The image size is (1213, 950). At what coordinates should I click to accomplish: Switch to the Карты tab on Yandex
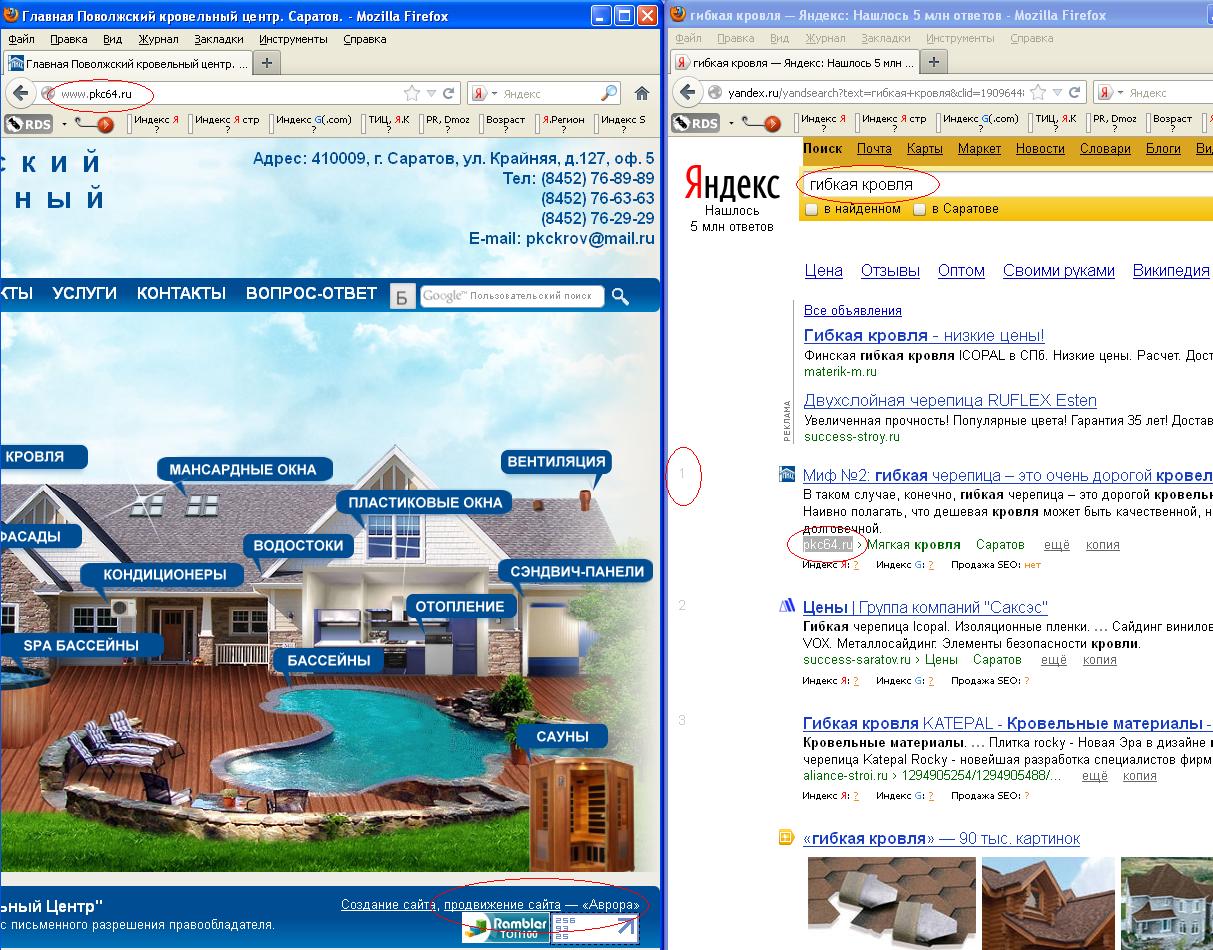924,148
